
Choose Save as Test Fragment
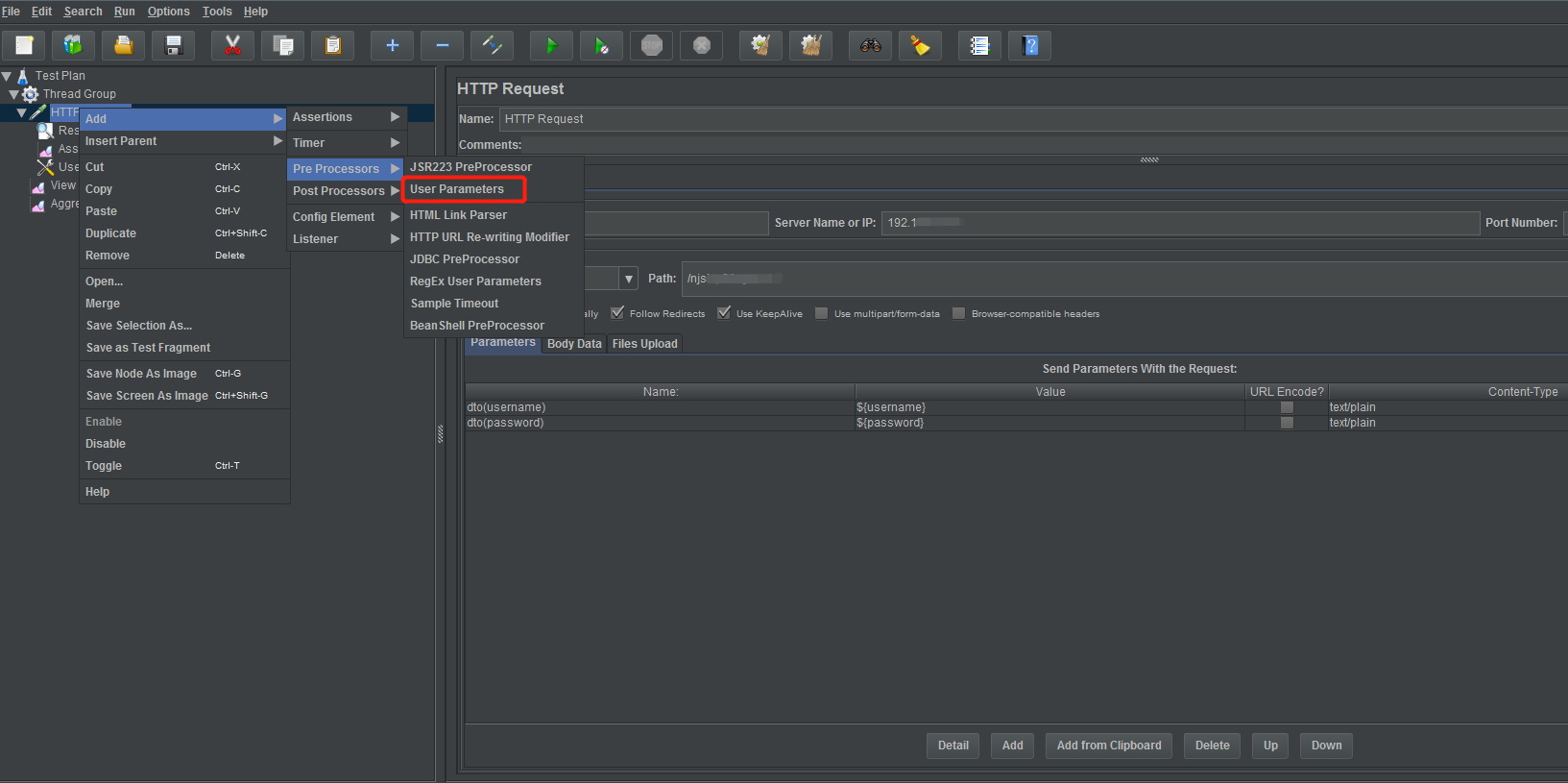(x=183, y=348)
